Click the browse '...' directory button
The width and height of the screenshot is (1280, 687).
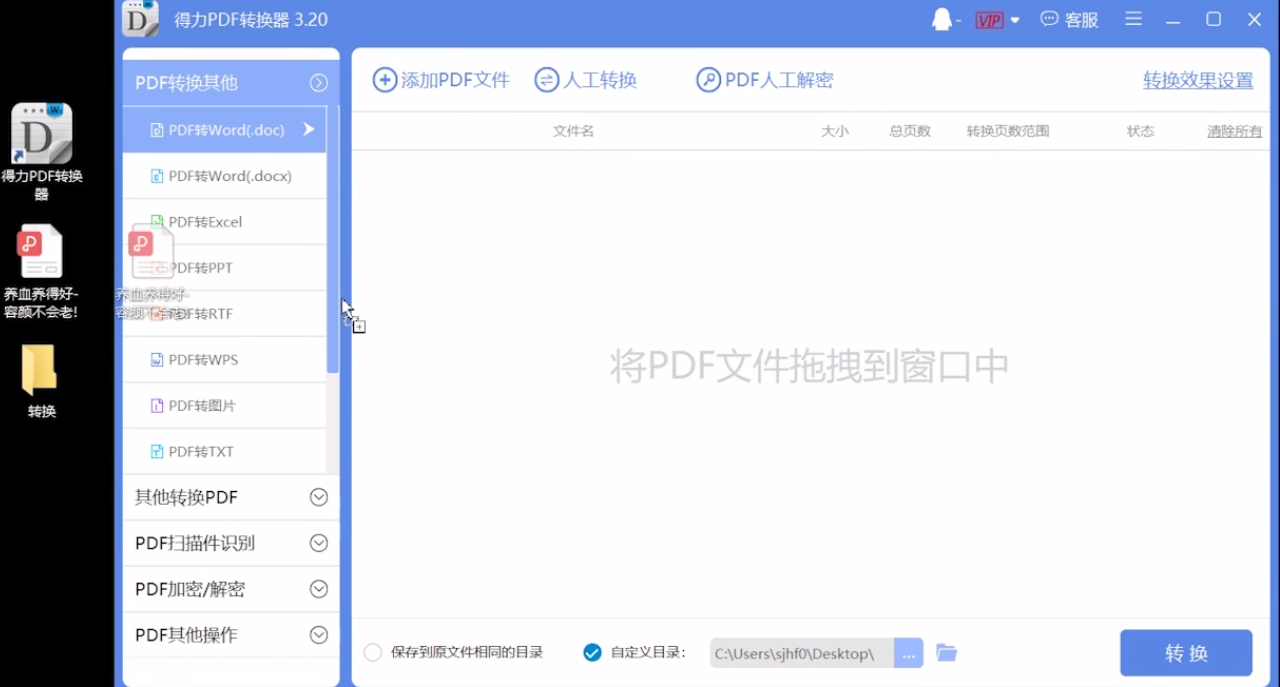tap(908, 653)
